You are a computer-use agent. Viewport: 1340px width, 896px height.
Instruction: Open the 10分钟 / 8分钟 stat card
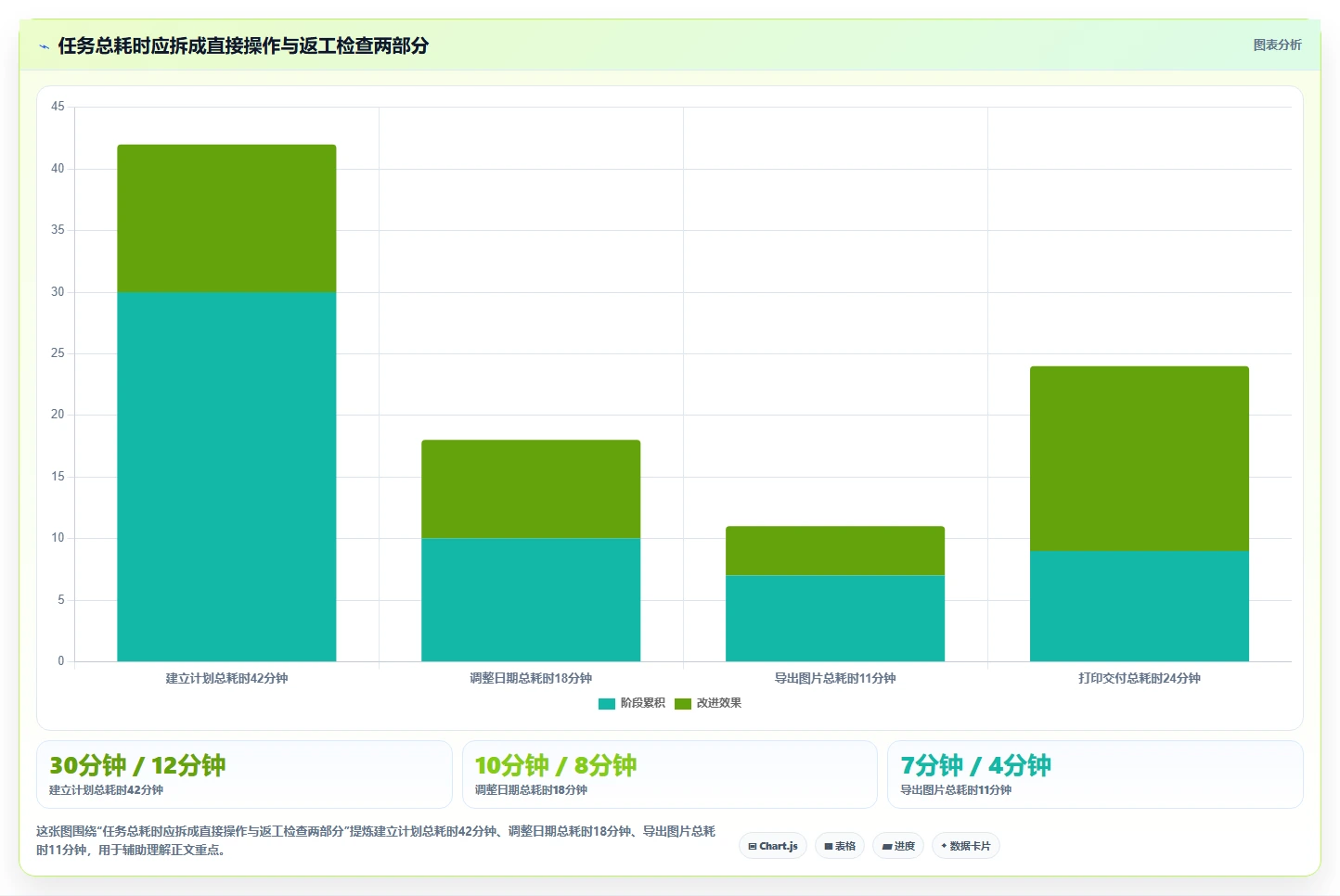point(669,774)
